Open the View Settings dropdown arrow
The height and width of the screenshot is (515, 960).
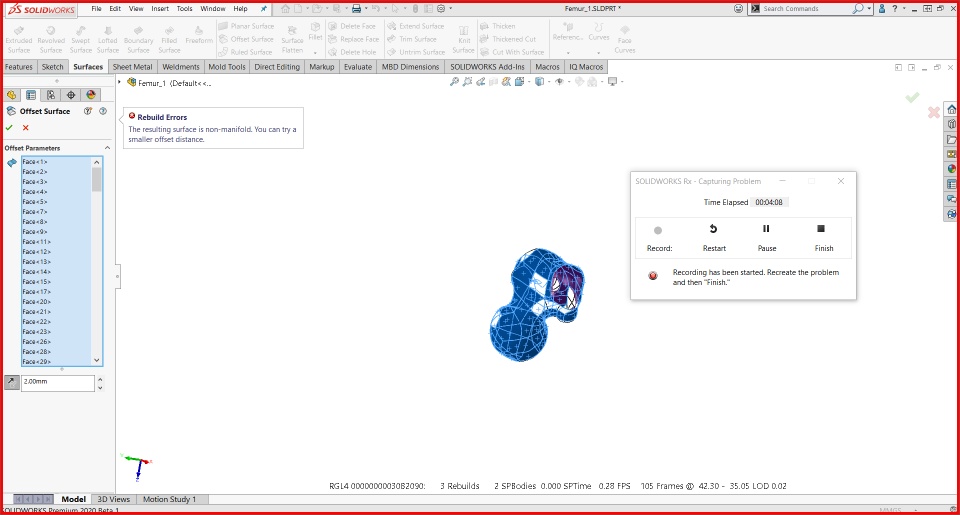point(621,82)
